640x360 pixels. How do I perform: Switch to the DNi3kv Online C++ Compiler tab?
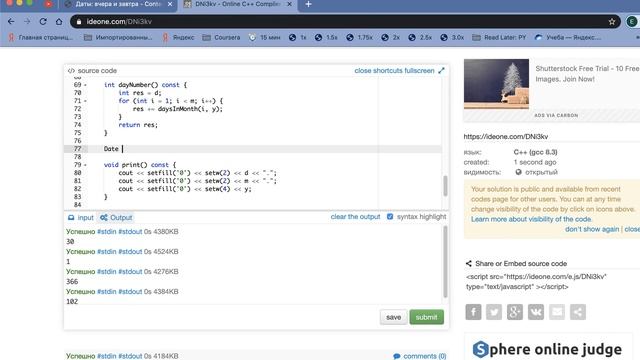[x=238, y=4]
